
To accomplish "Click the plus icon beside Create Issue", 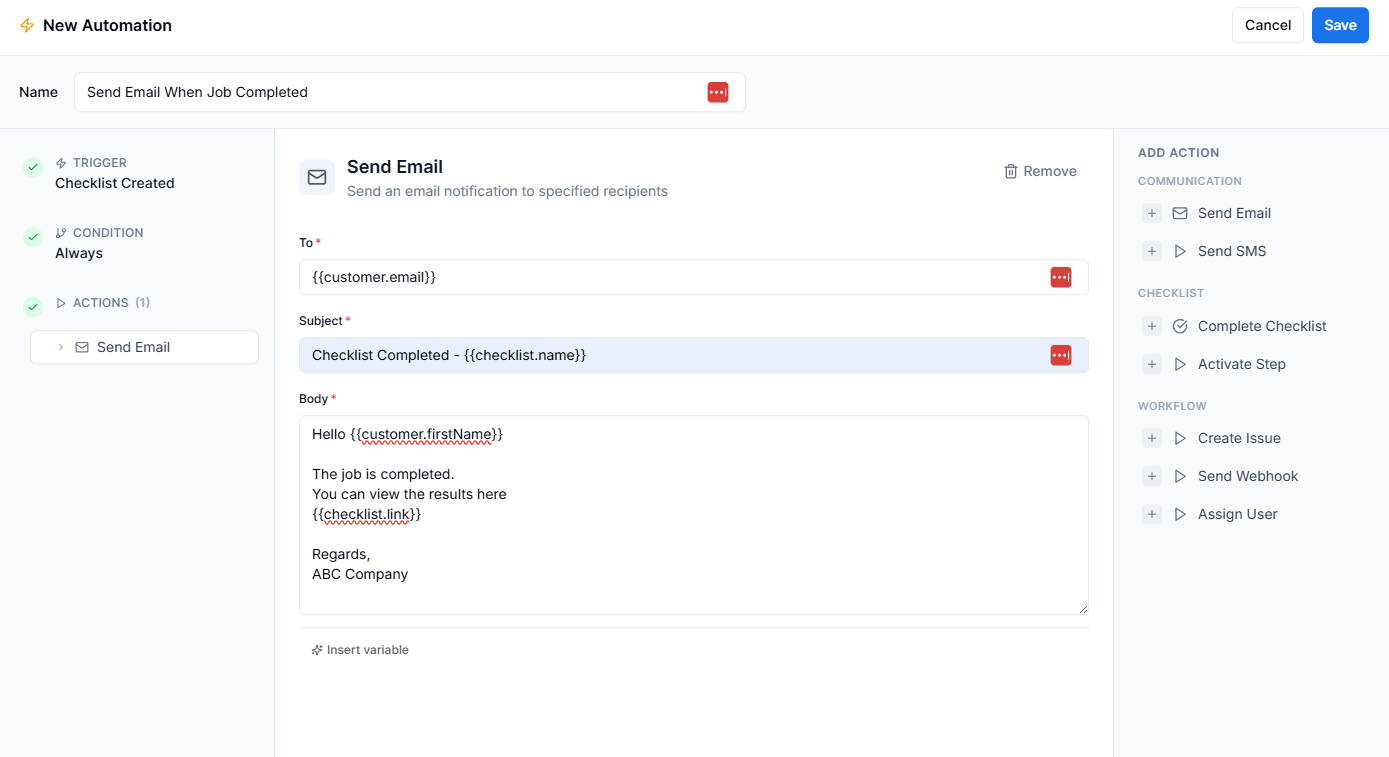I will [x=1152, y=438].
